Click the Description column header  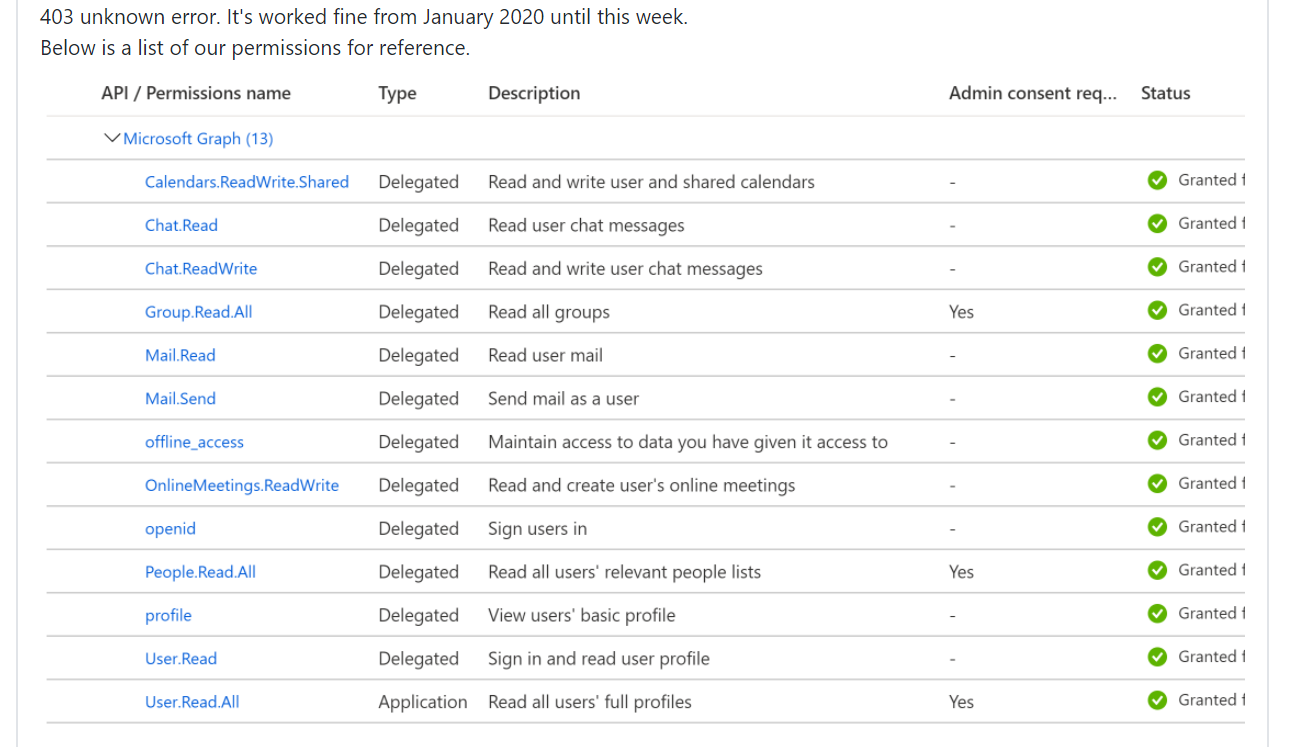pos(534,93)
